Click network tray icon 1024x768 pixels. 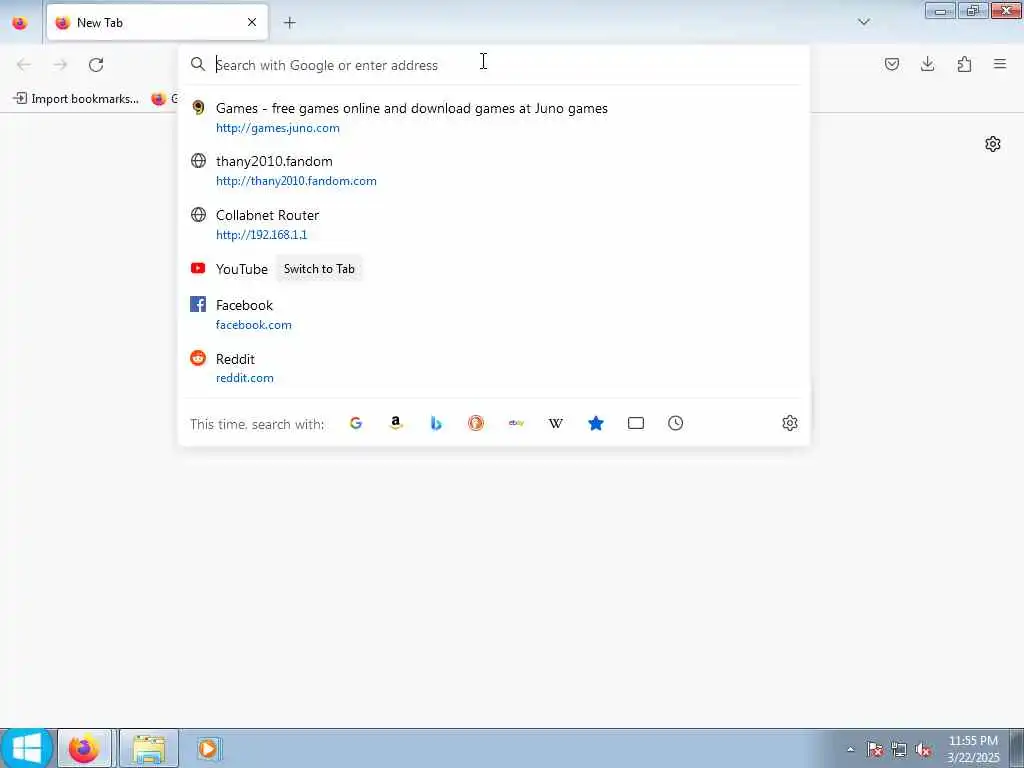(x=899, y=749)
